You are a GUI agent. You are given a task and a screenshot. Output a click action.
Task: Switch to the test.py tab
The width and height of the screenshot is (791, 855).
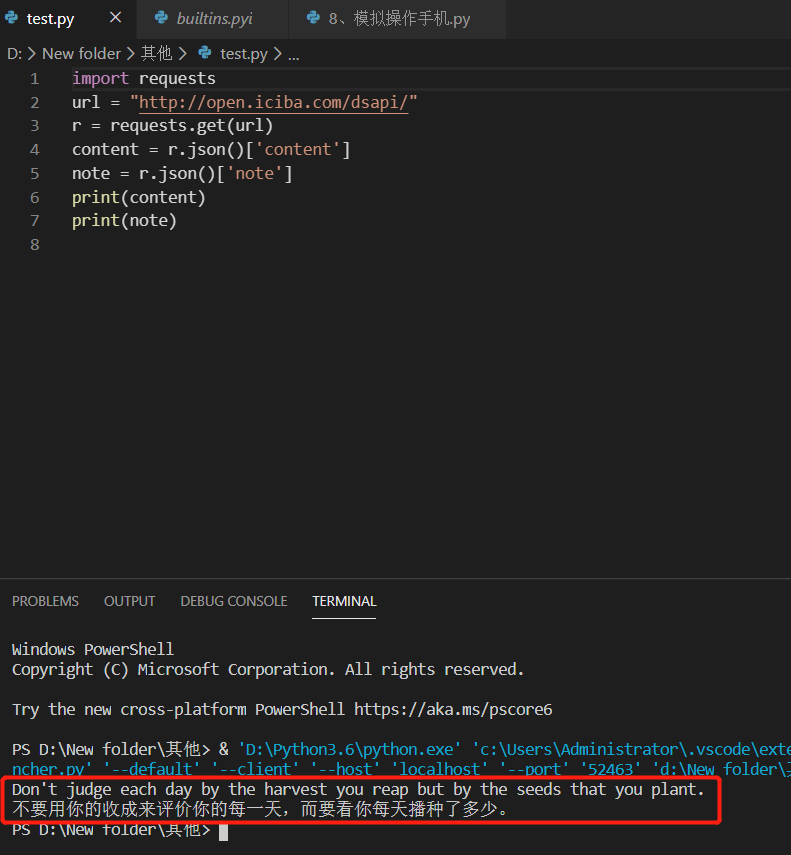click(x=68, y=19)
